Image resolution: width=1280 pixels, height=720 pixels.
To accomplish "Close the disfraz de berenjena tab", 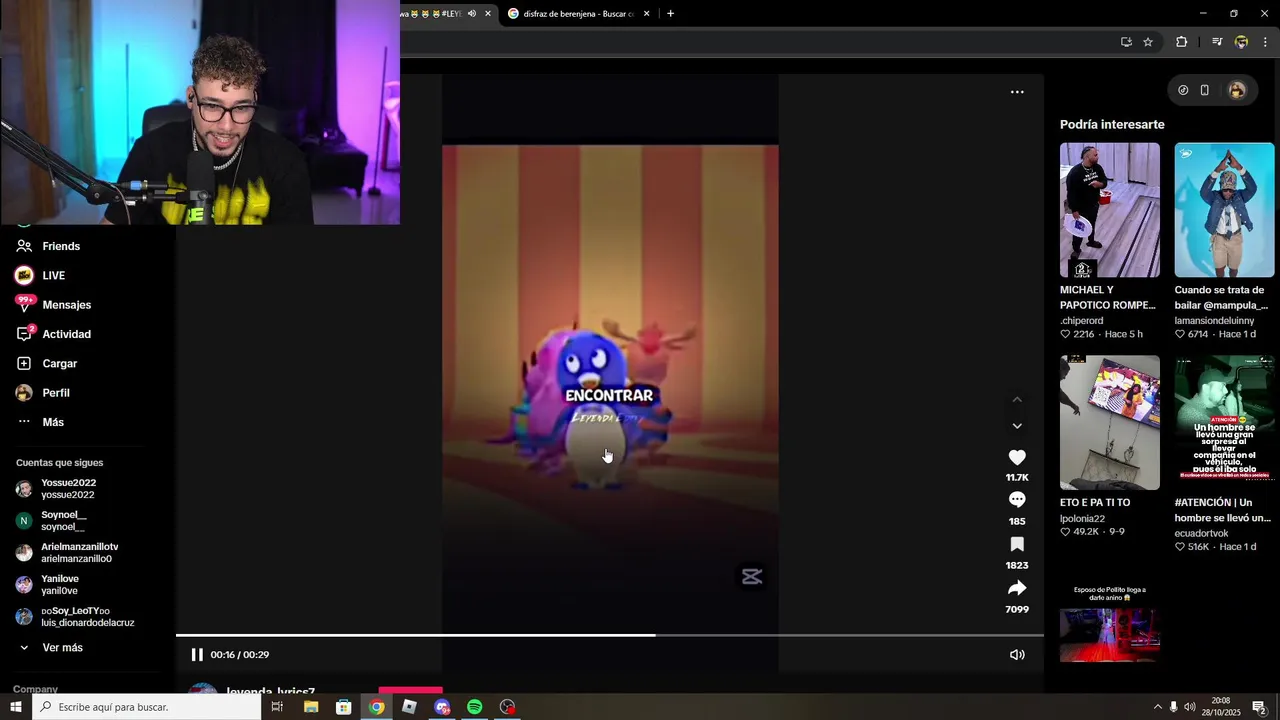I will pyautogui.click(x=646, y=14).
